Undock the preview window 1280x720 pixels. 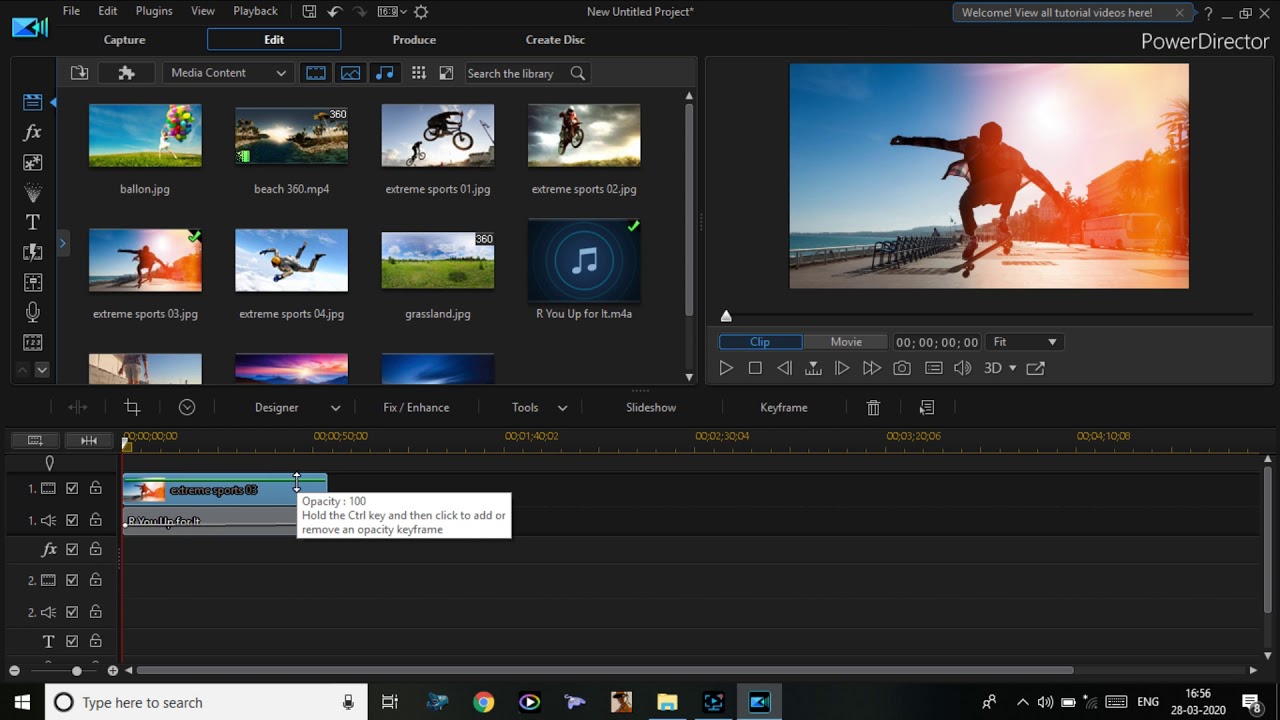1035,368
